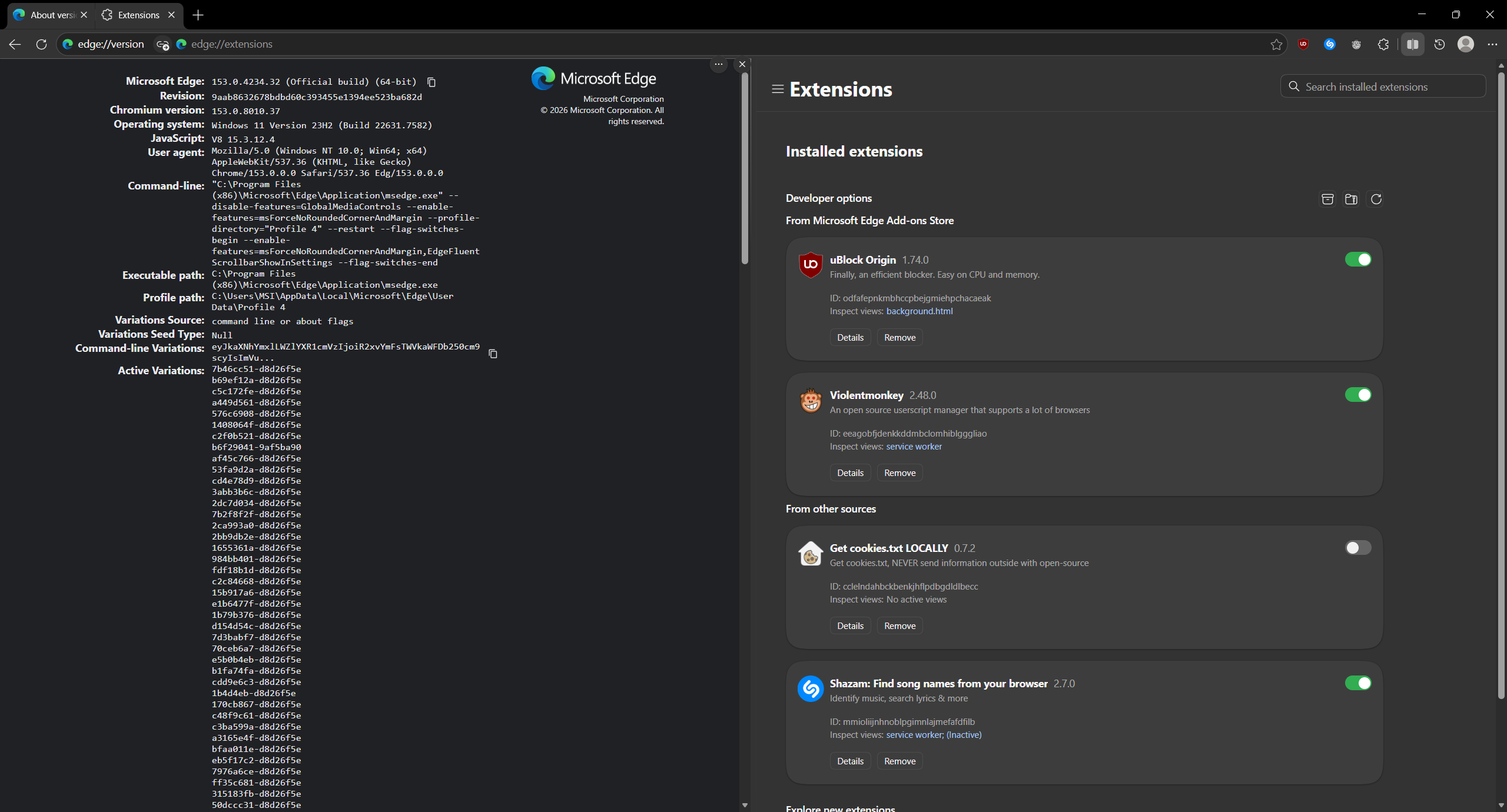
Task: Disable the uBlock Origin extension toggle
Action: click(1358, 259)
